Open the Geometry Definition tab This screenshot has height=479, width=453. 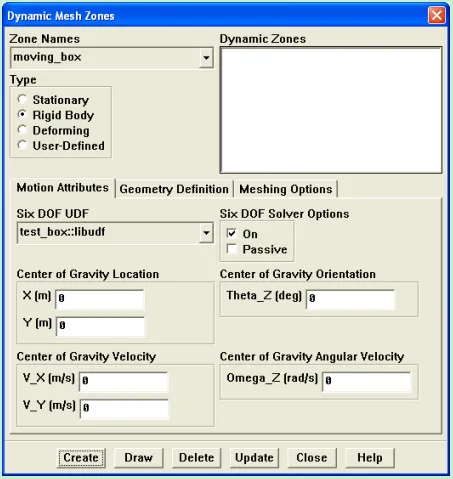tap(174, 189)
